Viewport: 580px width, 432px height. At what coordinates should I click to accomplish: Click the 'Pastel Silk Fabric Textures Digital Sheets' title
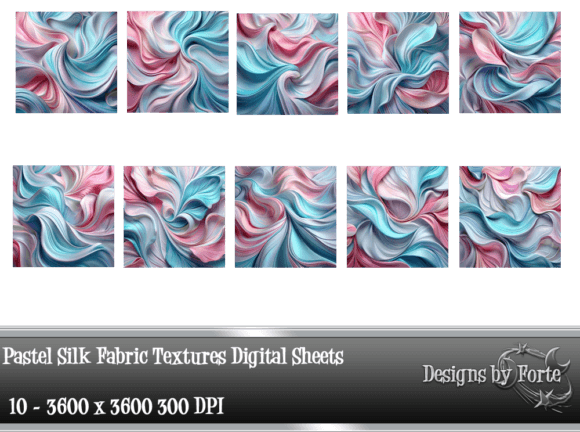coord(173,357)
